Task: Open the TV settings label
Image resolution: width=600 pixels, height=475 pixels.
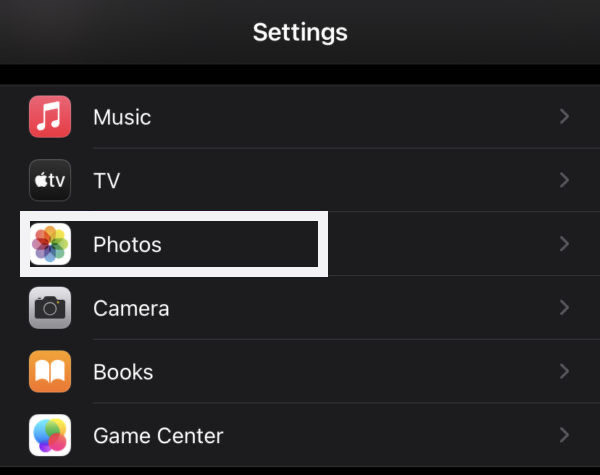Action: pyautogui.click(x=107, y=181)
